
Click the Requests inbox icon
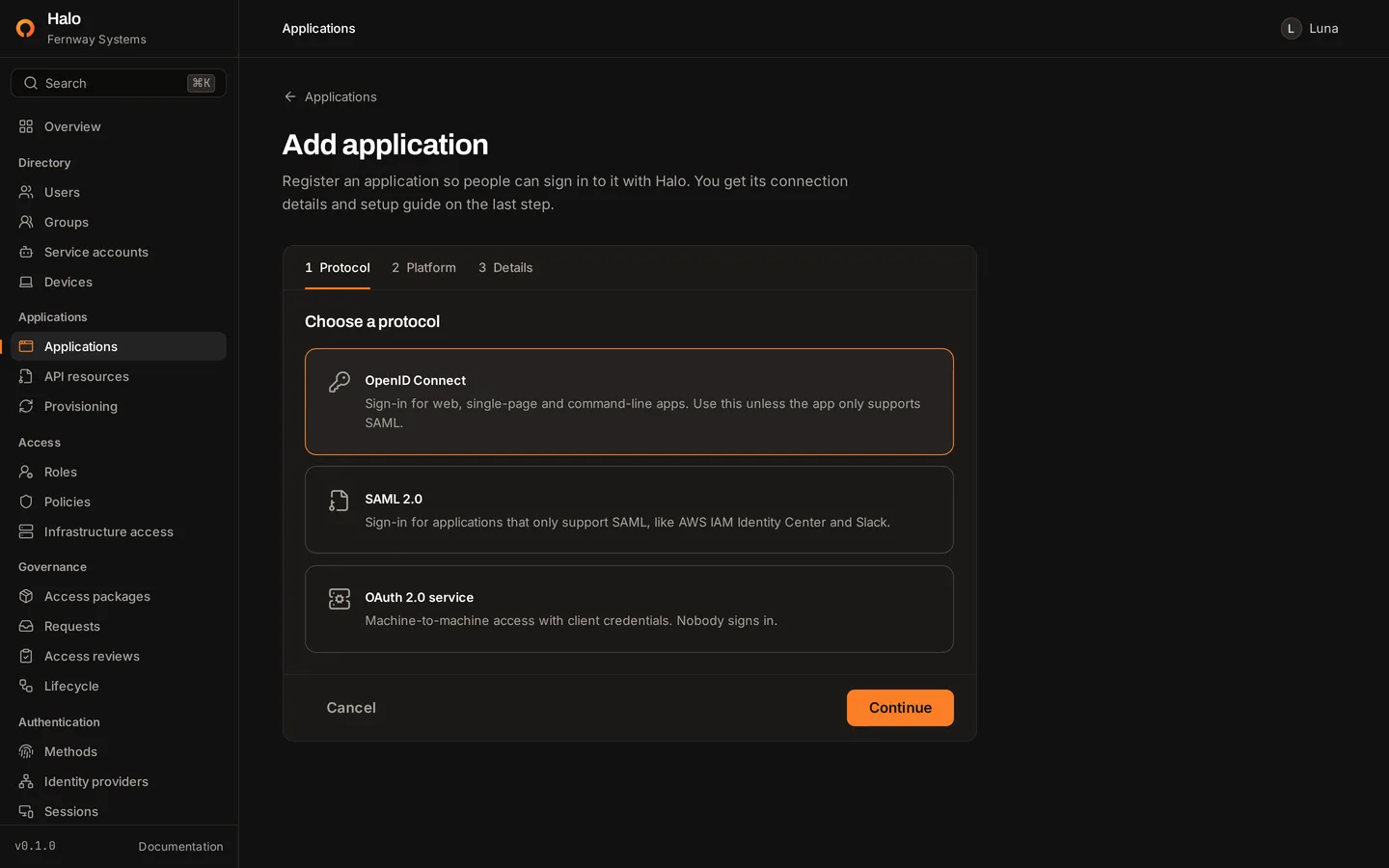pos(26,626)
